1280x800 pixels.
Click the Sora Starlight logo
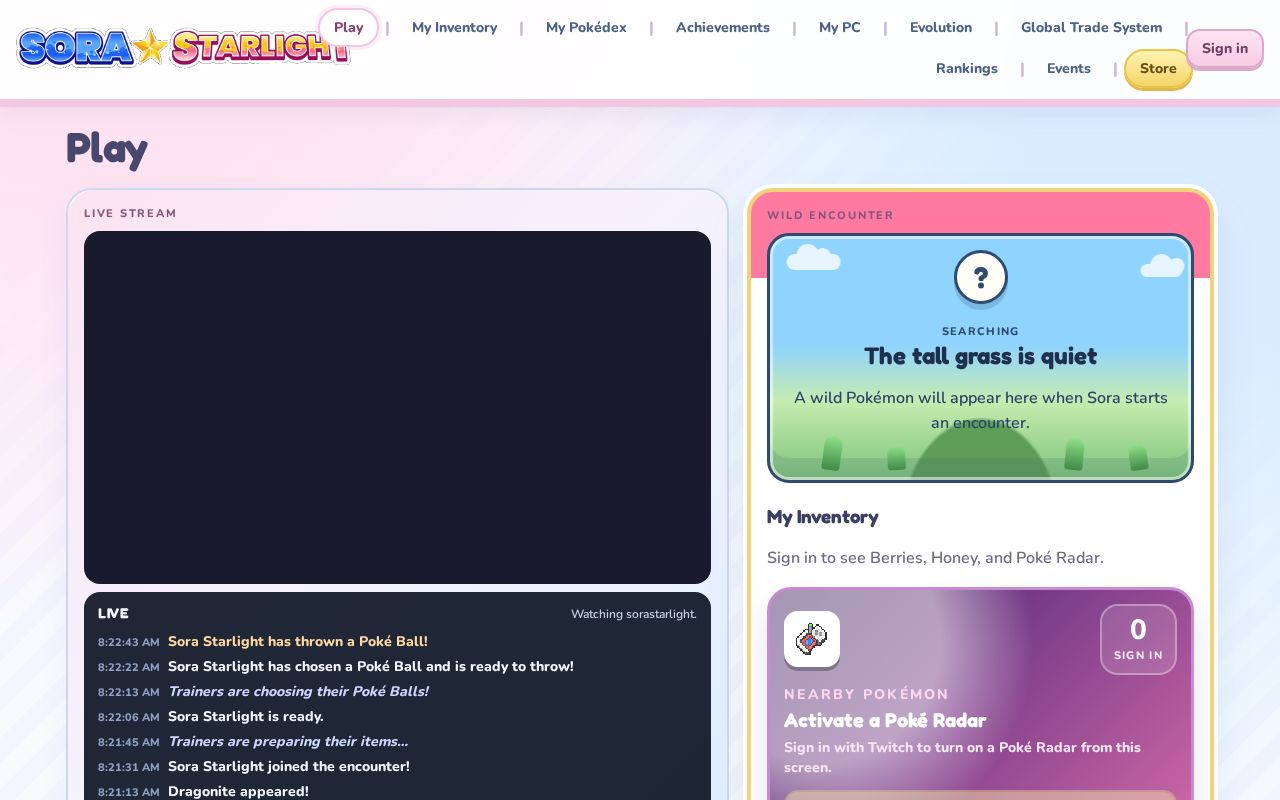[185, 47]
